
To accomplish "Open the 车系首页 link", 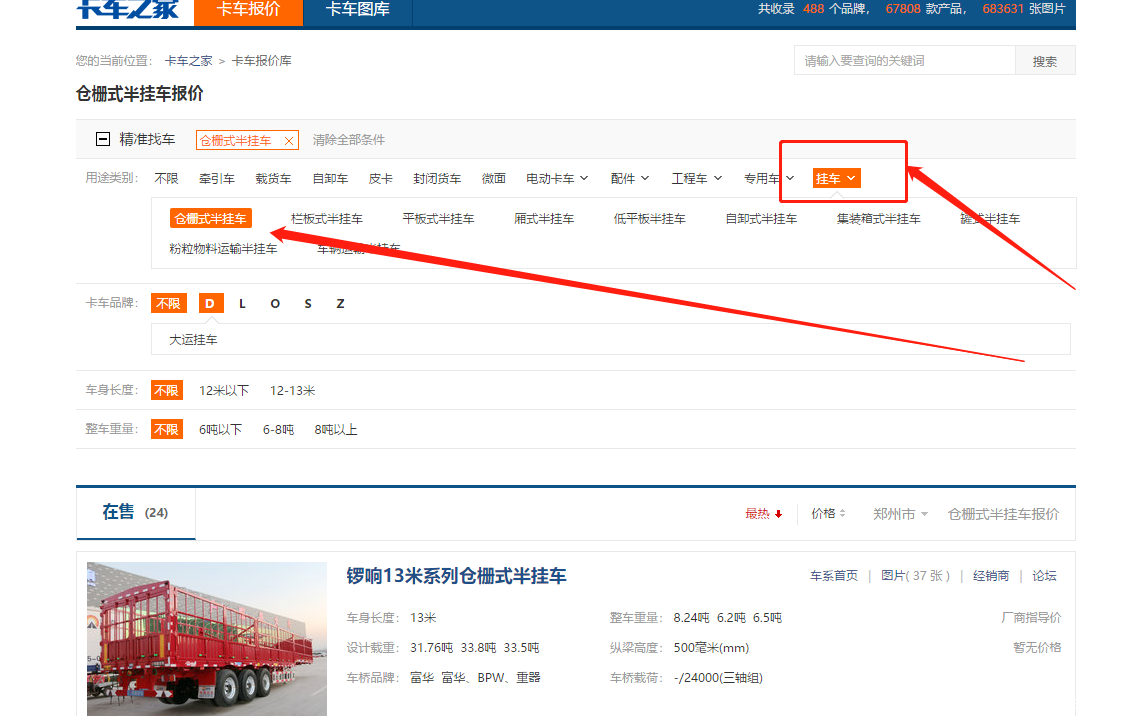I will [x=834, y=576].
